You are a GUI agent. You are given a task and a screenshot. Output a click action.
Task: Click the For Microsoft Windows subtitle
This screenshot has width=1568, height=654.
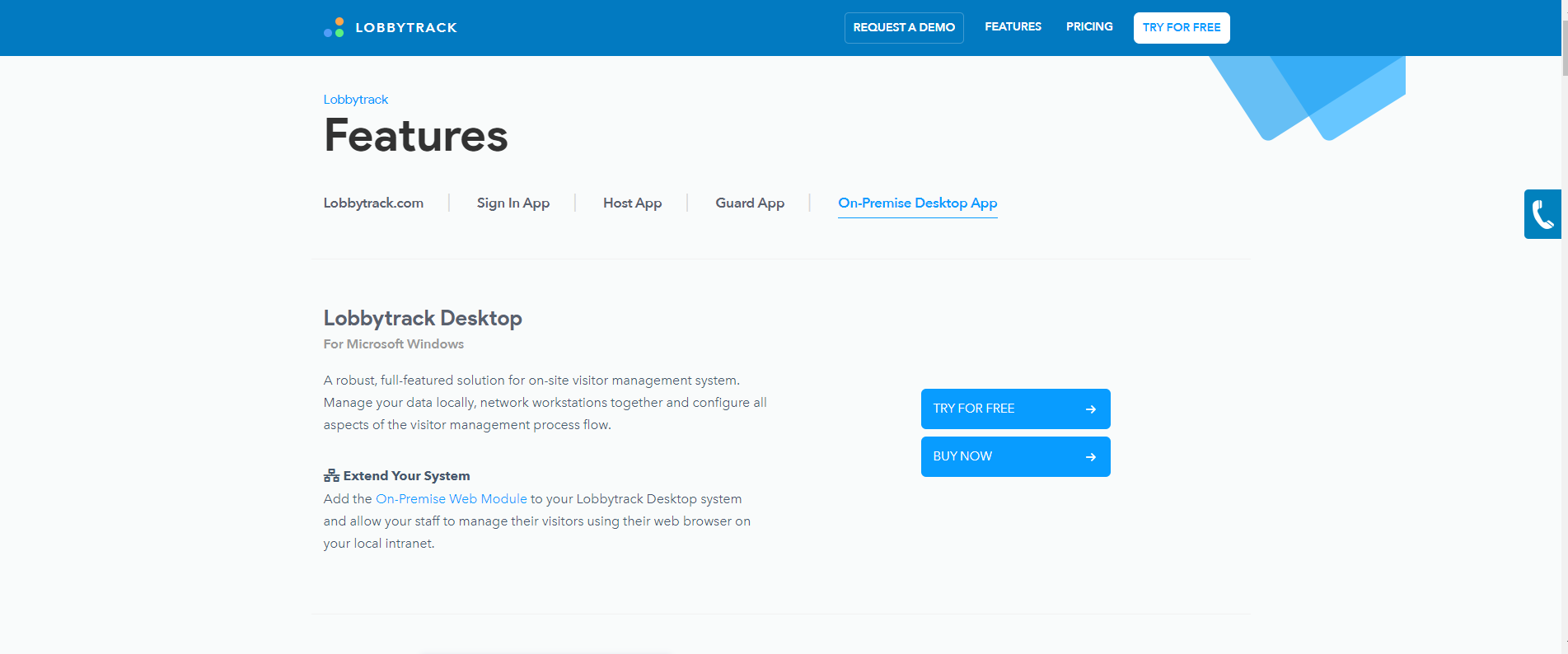click(x=394, y=343)
